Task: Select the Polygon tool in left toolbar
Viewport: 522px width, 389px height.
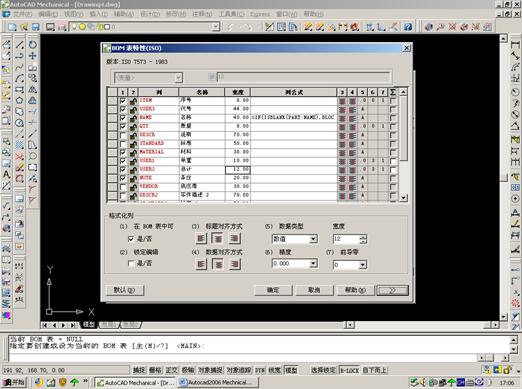Action: tap(19, 100)
